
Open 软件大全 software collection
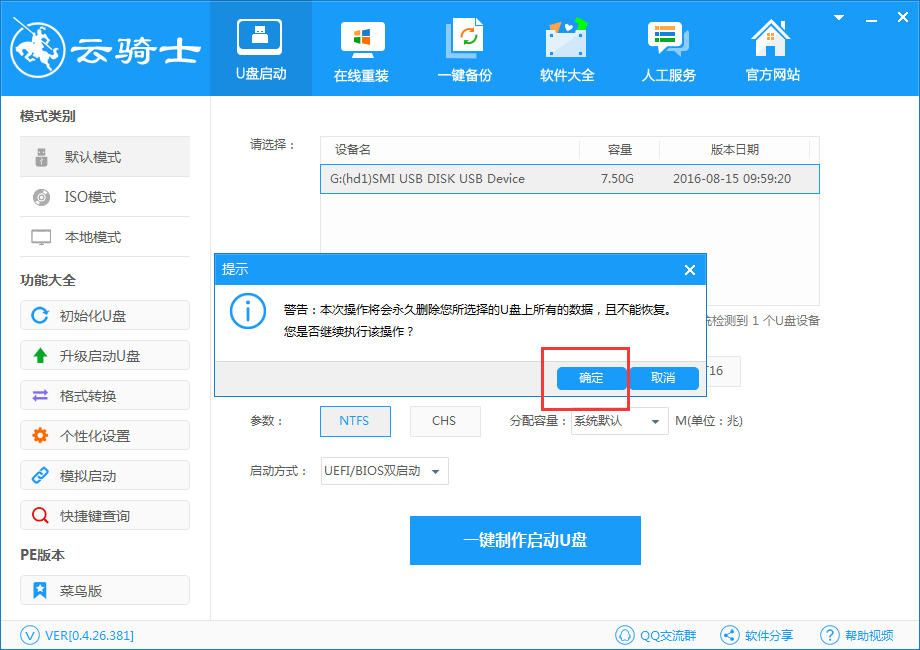click(566, 48)
